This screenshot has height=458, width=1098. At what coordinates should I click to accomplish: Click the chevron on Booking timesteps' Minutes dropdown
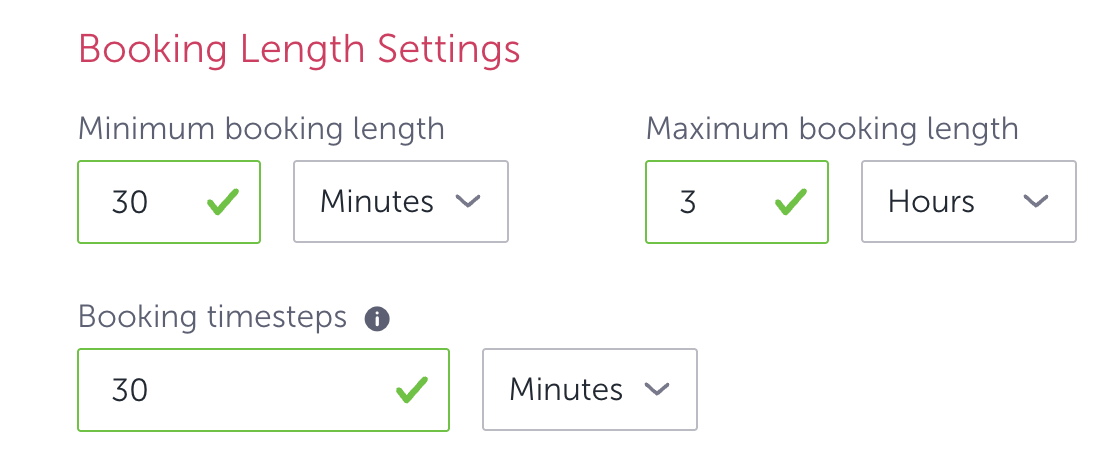click(657, 389)
